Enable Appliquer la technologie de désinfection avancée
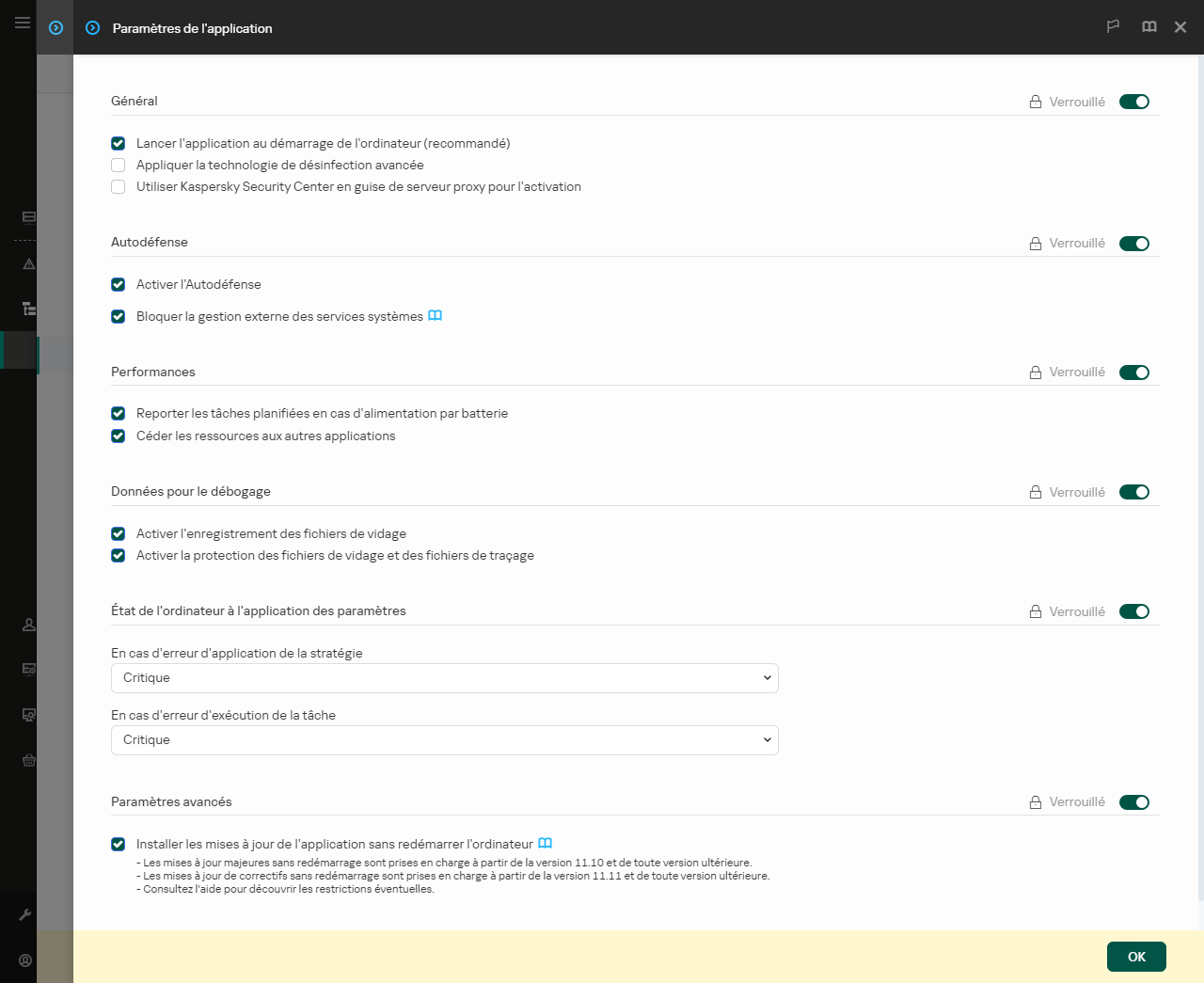Screen dimensions: 1204x983 [x=118, y=165]
